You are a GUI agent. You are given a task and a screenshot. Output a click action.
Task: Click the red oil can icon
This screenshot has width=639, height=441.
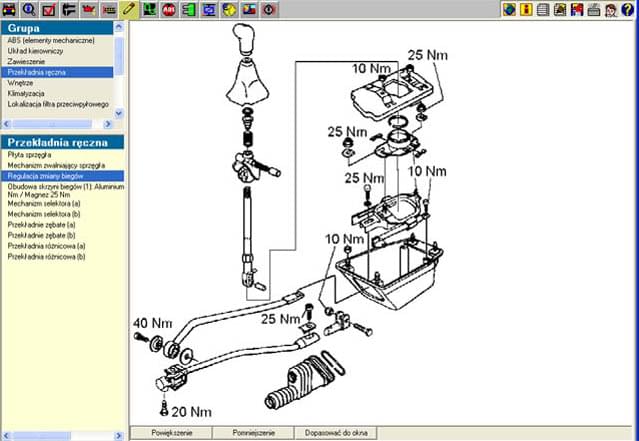point(89,10)
